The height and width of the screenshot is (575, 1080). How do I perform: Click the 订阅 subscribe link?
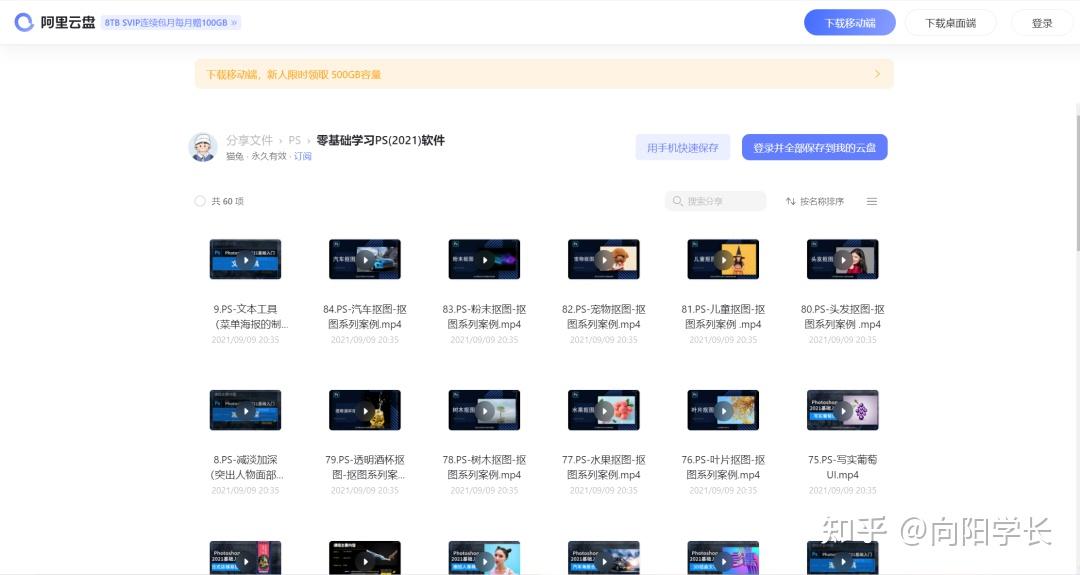coord(303,156)
